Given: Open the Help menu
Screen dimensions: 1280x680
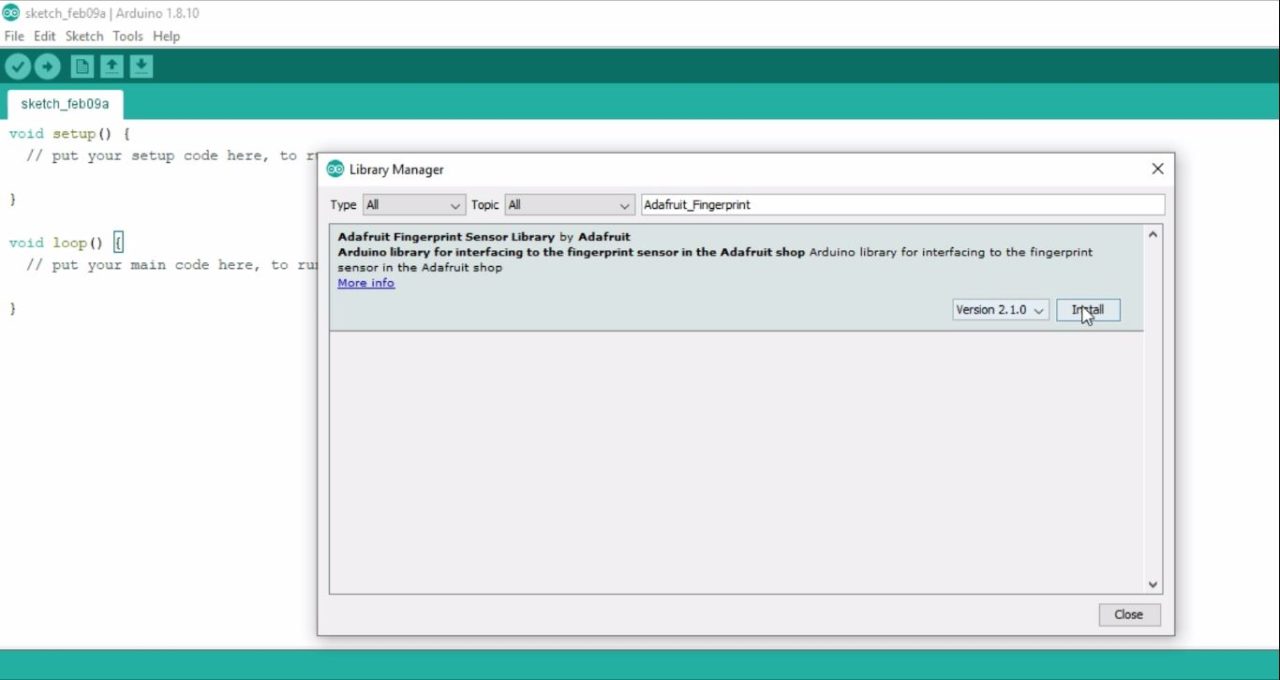Looking at the screenshot, I should point(166,36).
